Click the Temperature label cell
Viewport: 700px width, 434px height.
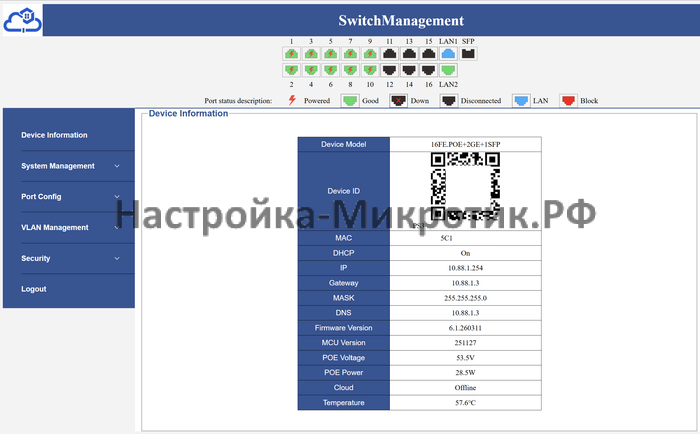344,403
